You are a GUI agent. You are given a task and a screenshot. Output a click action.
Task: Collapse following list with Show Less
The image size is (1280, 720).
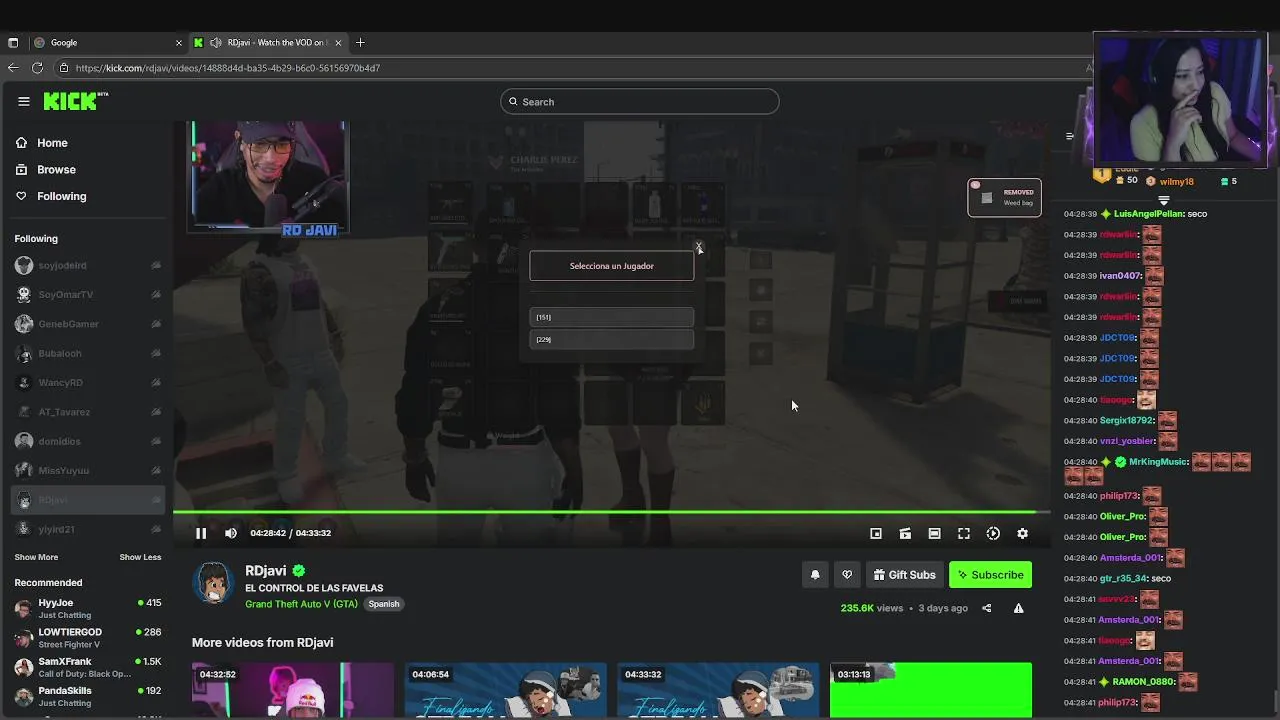click(140, 557)
